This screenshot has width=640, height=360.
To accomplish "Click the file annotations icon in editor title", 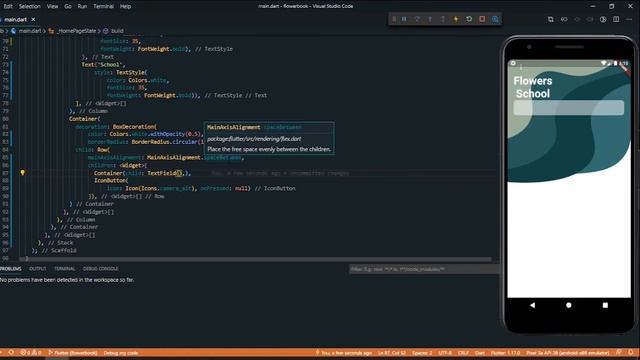I will (564, 19).
